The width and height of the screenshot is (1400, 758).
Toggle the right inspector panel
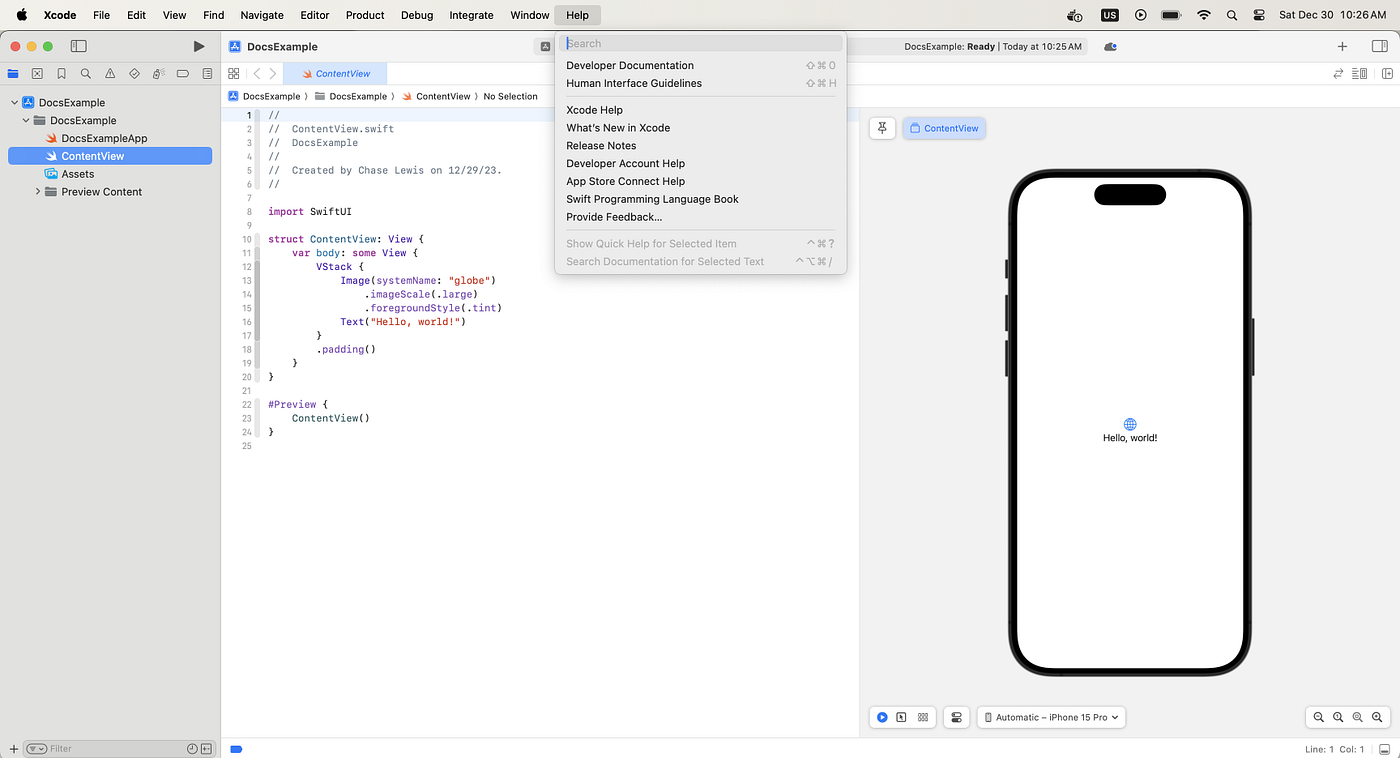(1380, 46)
